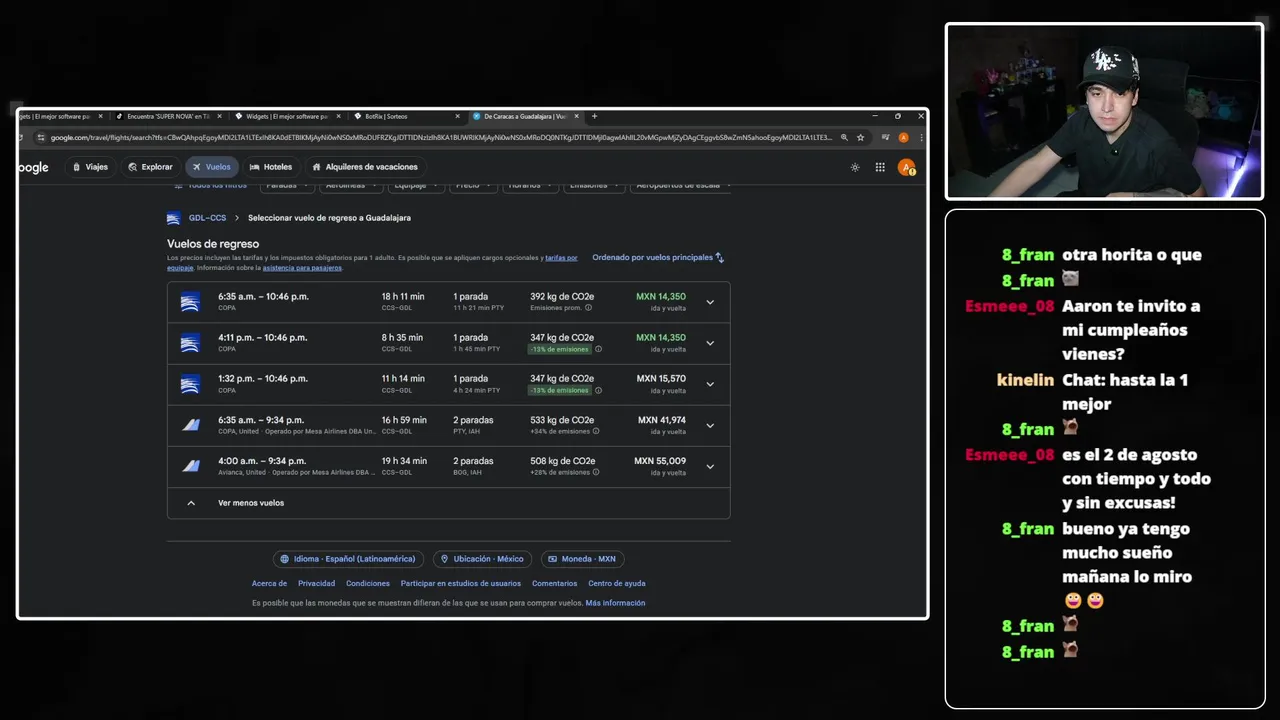Toggle the Google theme brightness icon
The width and height of the screenshot is (1280, 720).
pos(855,167)
